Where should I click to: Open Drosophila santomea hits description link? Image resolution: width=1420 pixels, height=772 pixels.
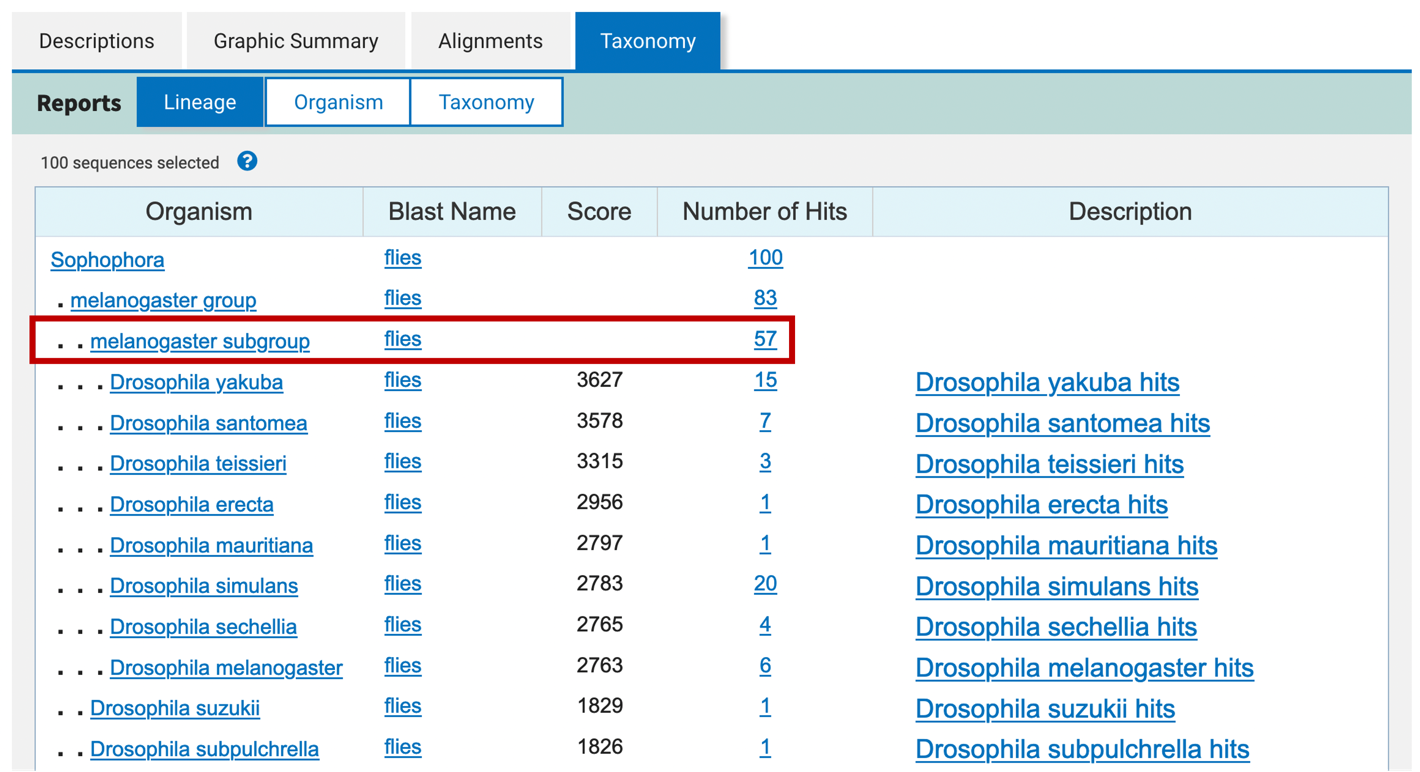point(1062,423)
